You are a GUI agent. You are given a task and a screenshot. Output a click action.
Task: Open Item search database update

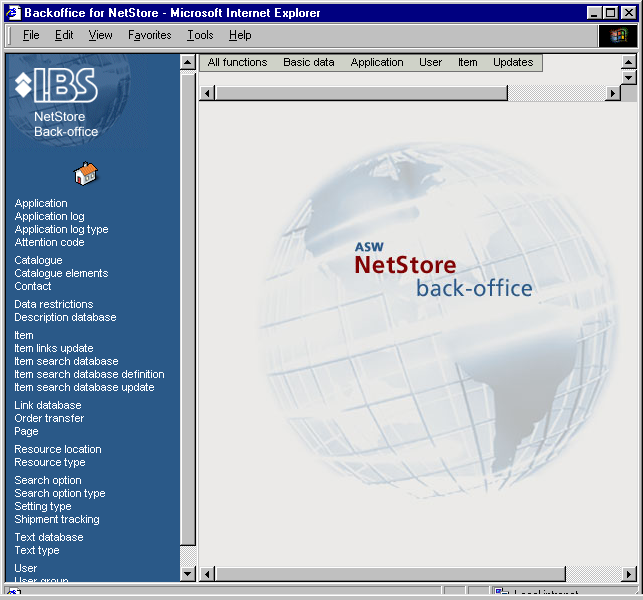pyautogui.click(x=84, y=388)
